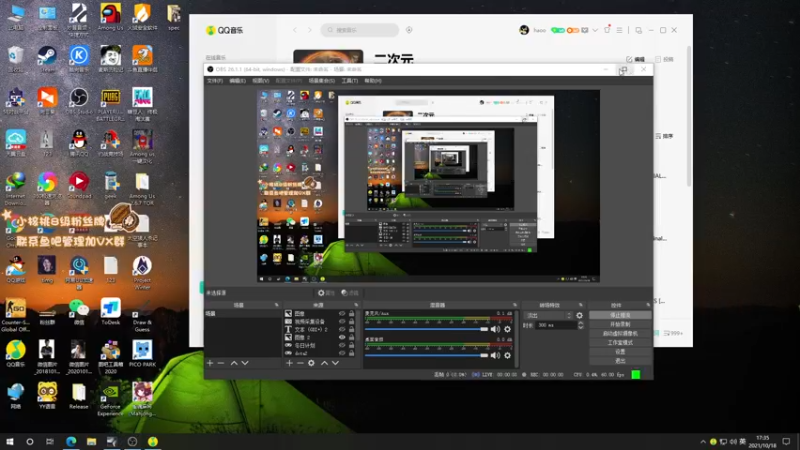Open Soundpad desktop icon

click(x=79, y=186)
